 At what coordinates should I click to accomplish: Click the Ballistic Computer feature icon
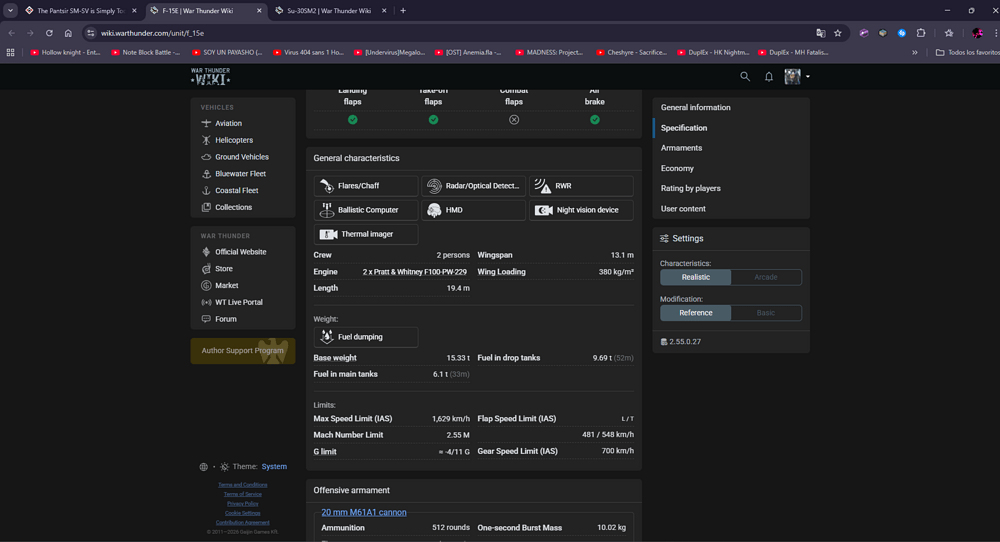pyautogui.click(x=328, y=210)
